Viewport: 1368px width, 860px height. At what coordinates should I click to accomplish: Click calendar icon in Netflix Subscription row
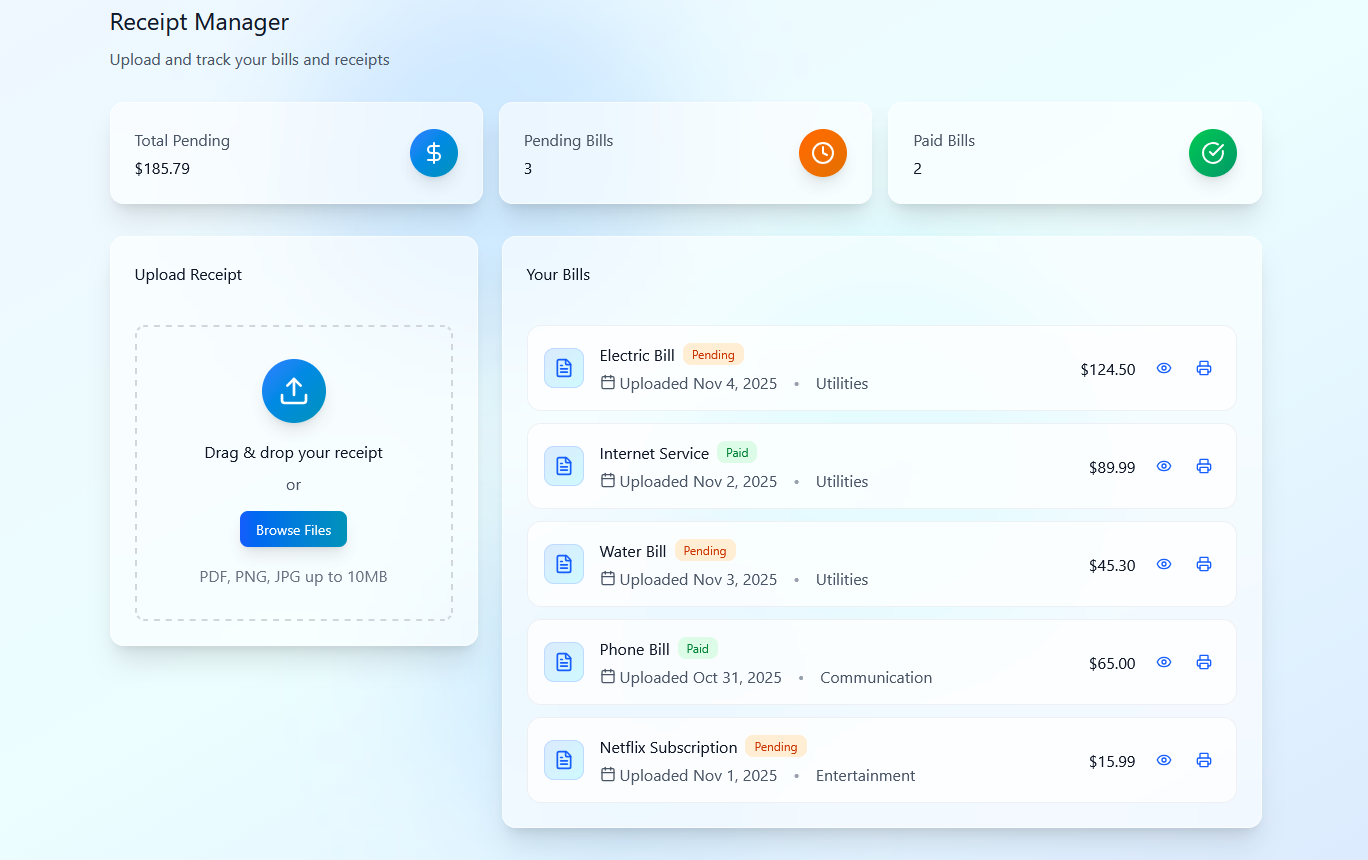tap(608, 774)
